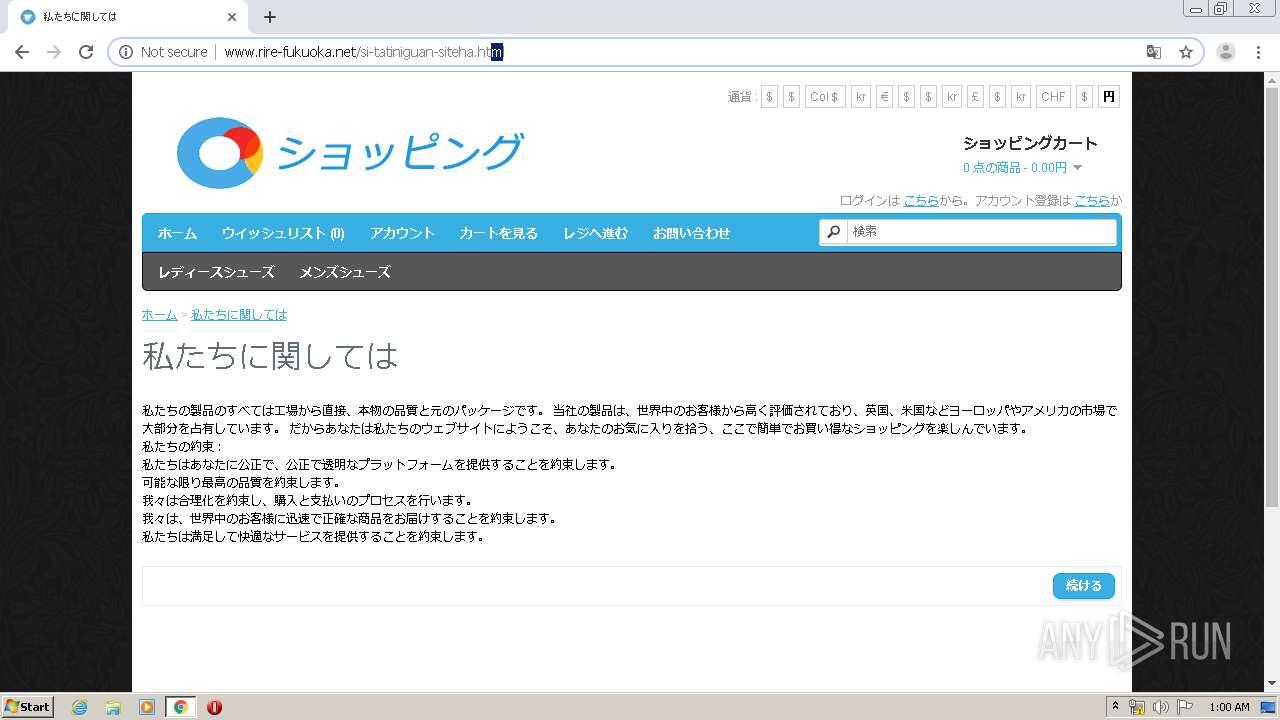Viewport: 1280px width, 720px height.
Task: Launch Internet Explorer from taskbar
Action: pyautogui.click(x=80, y=707)
